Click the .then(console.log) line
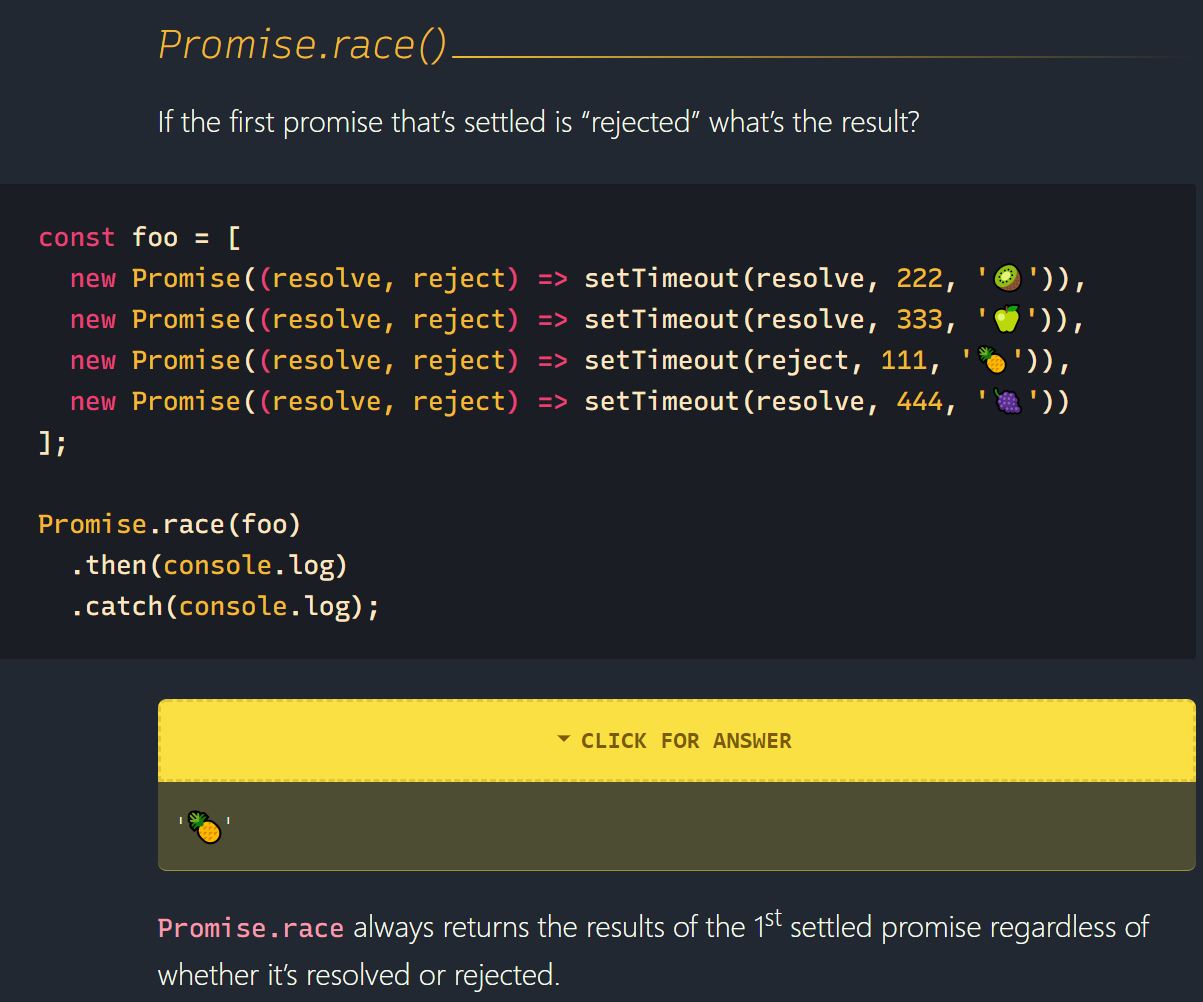 (209, 566)
